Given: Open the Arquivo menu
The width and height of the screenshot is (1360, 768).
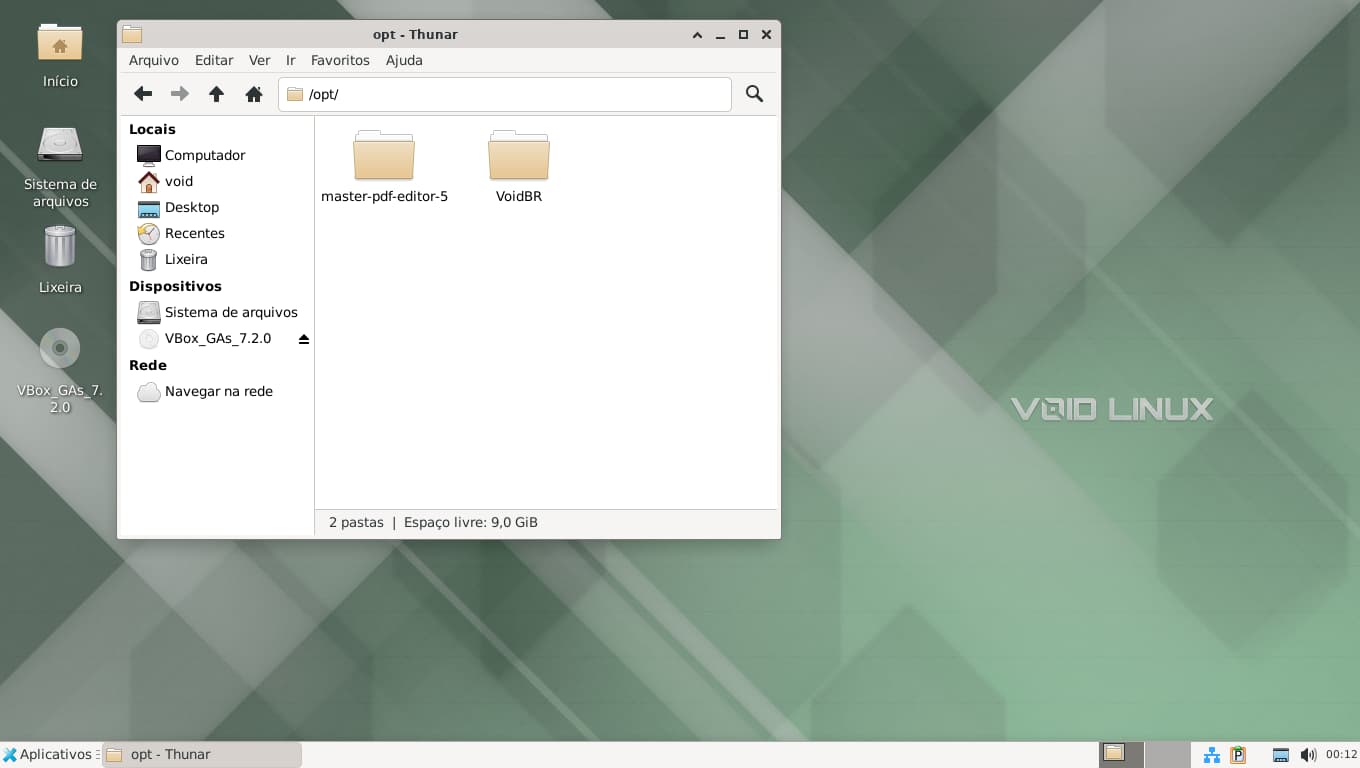Looking at the screenshot, I should [153, 60].
